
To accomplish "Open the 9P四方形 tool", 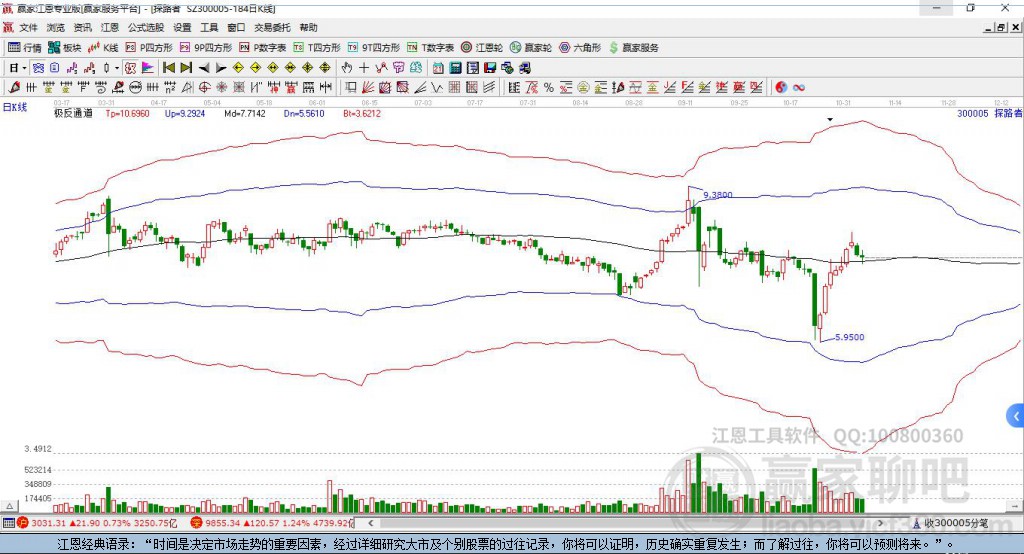I will click(x=206, y=48).
